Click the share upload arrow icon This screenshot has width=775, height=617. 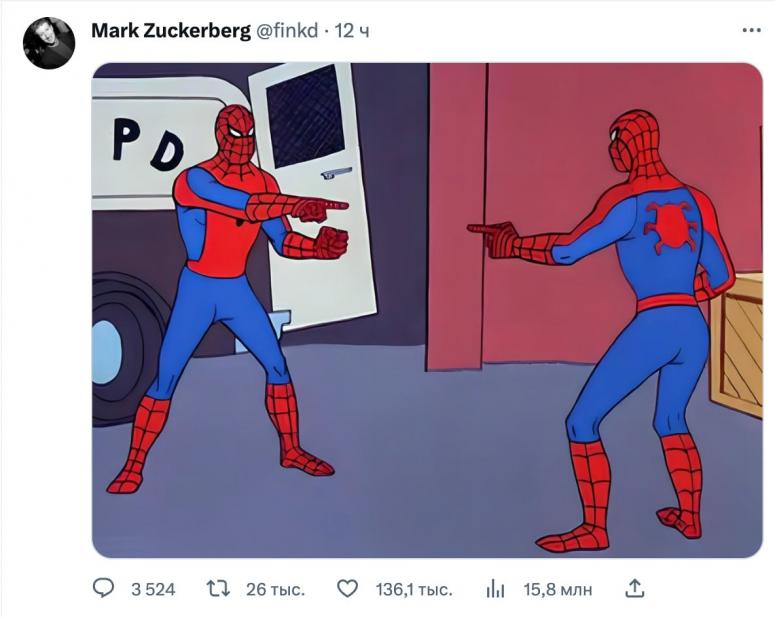634,589
